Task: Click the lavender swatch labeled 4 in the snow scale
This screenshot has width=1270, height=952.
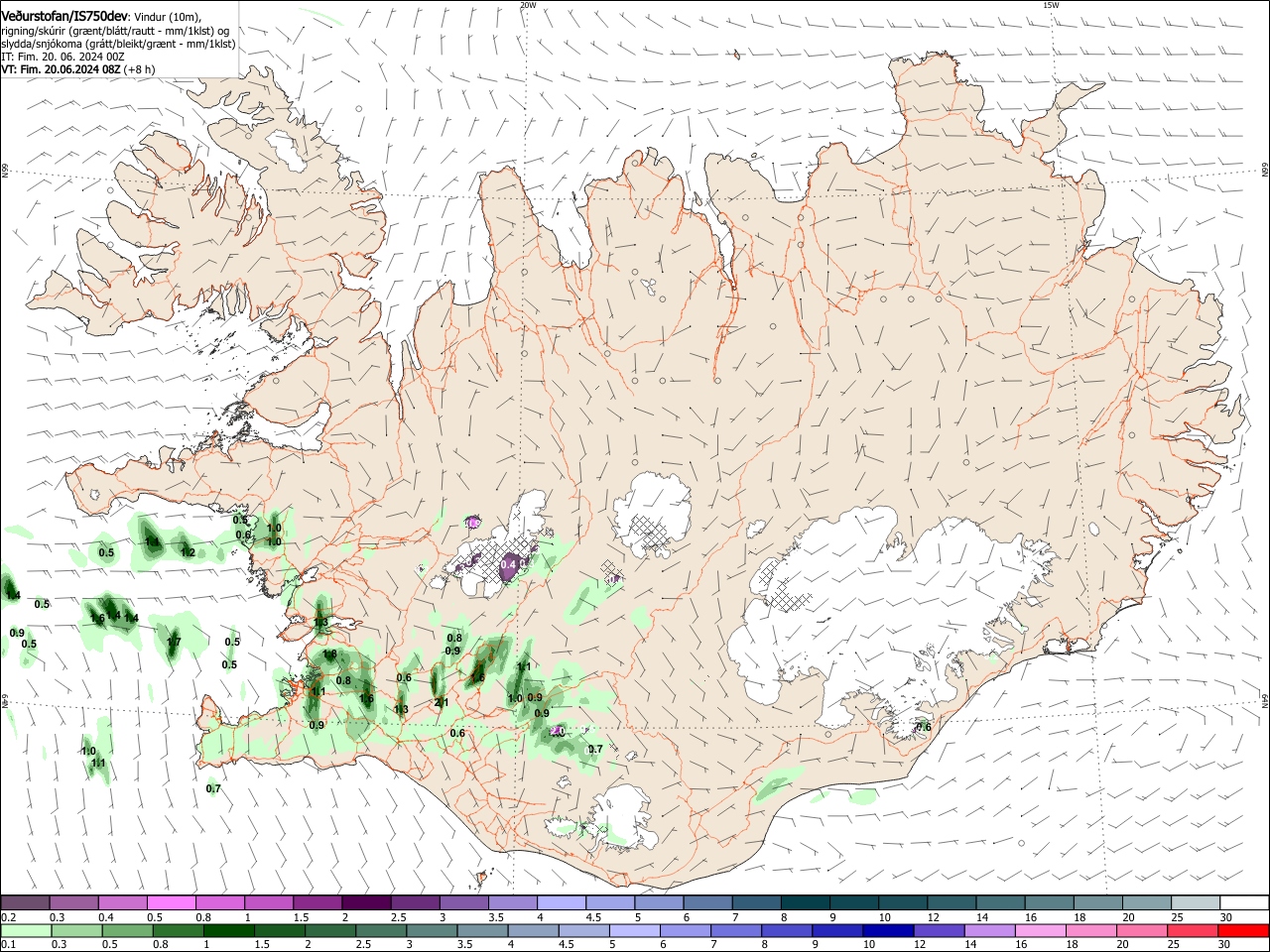Action: point(562,903)
